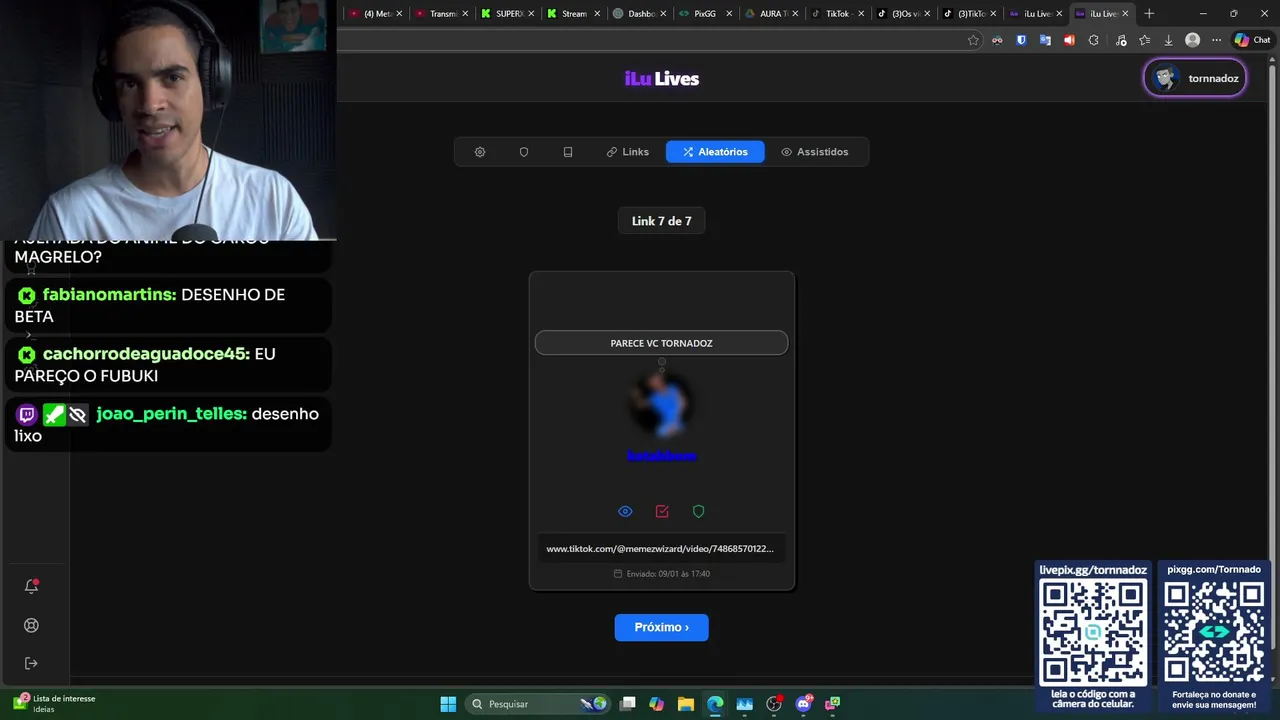Open Task View on the taskbar

pos(627,704)
